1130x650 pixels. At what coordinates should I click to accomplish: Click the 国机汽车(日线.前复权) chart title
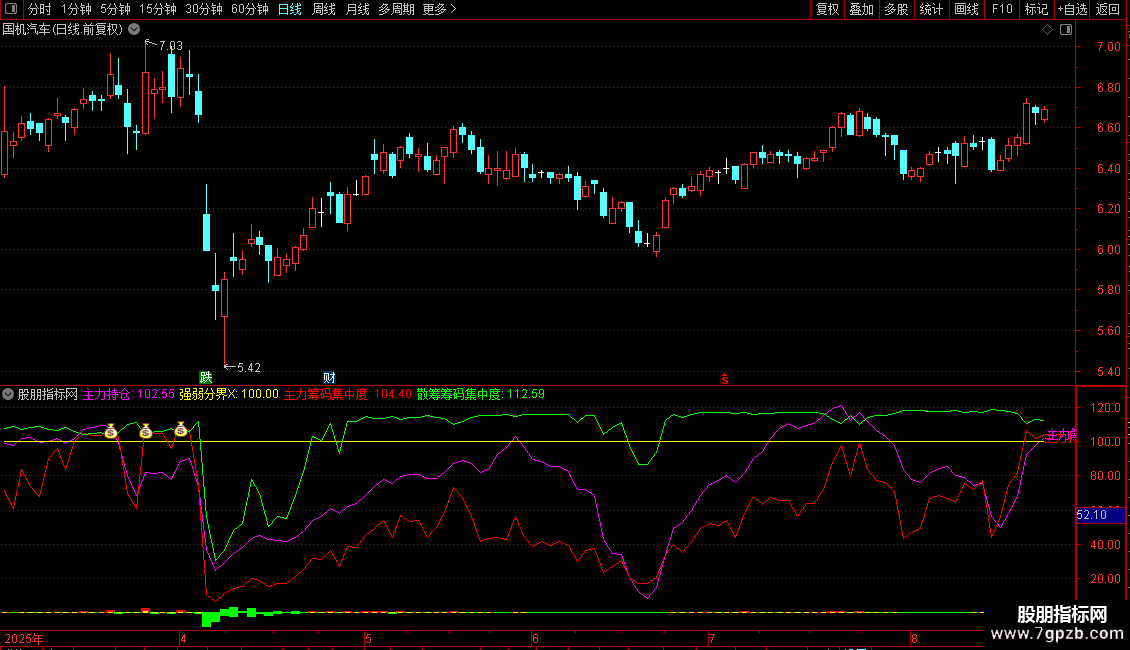tap(63, 30)
